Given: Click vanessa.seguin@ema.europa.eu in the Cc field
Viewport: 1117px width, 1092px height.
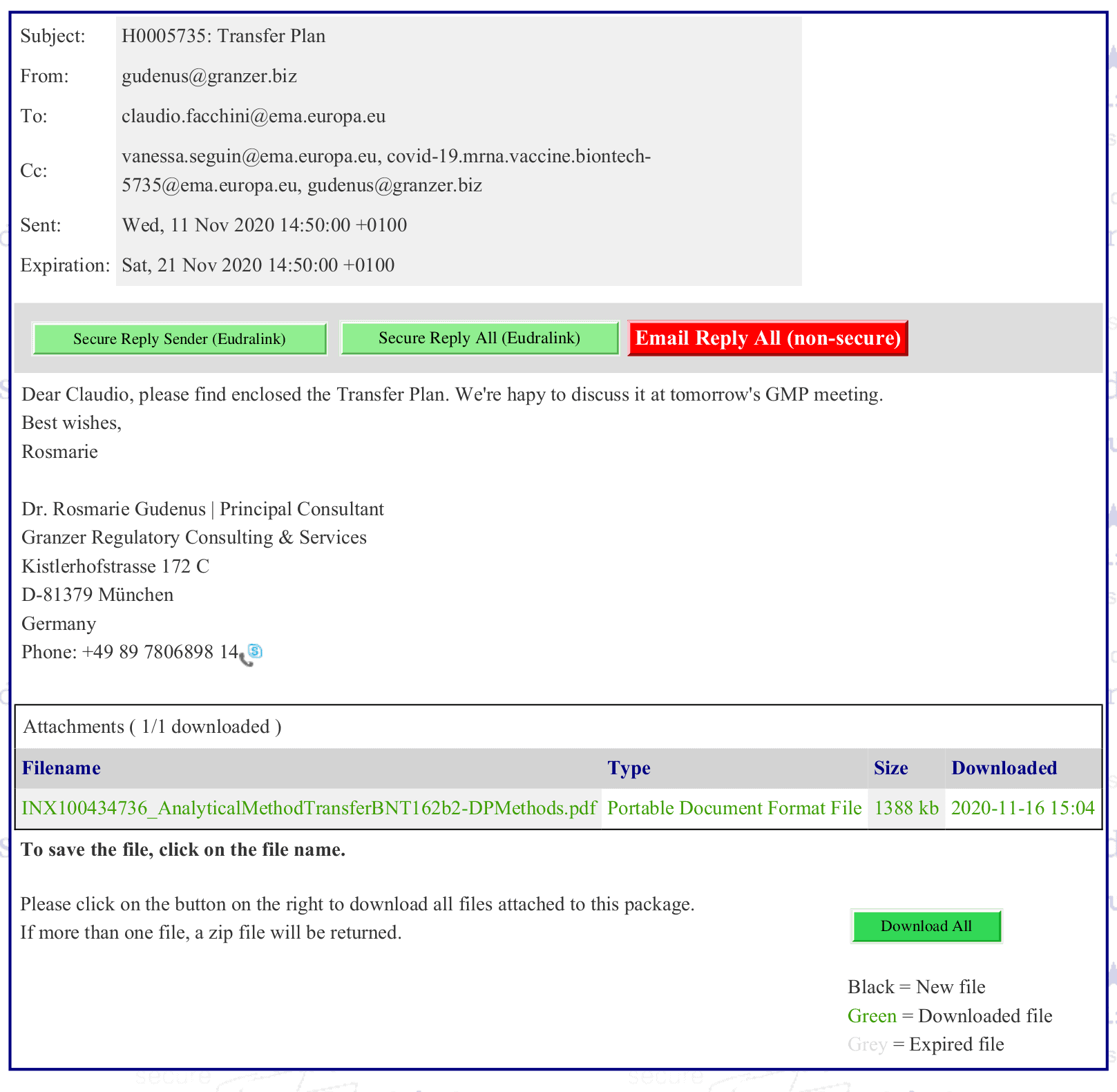Looking at the screenshot, I should point(249,157).
